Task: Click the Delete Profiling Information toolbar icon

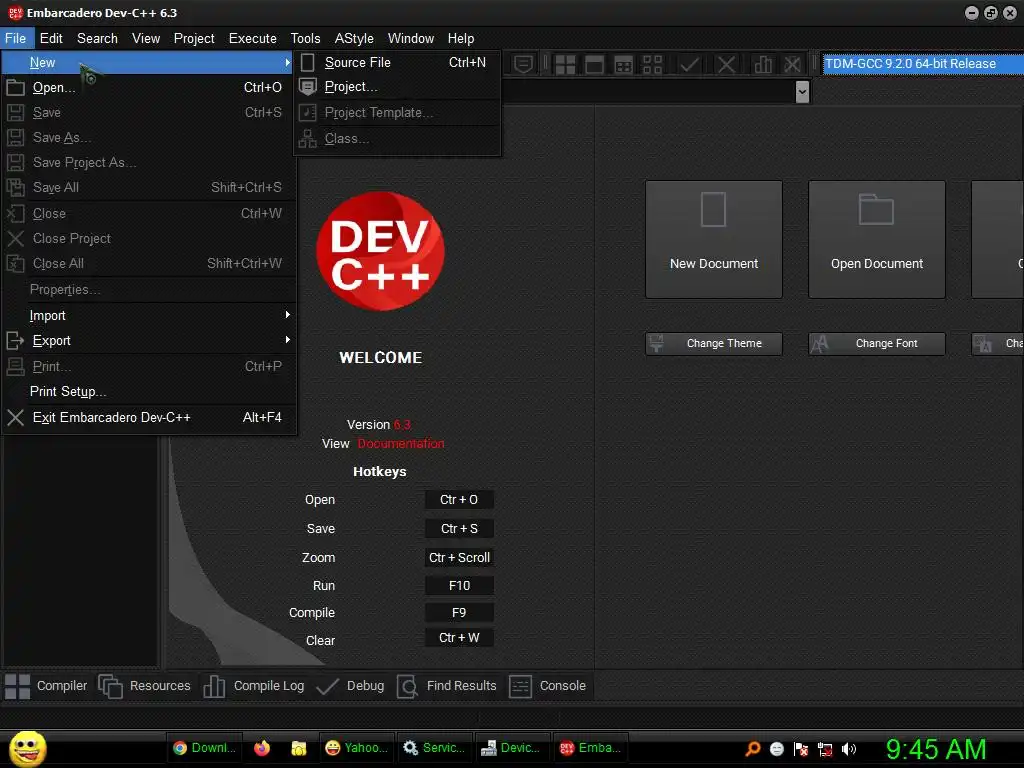Action: pos(792,64)
